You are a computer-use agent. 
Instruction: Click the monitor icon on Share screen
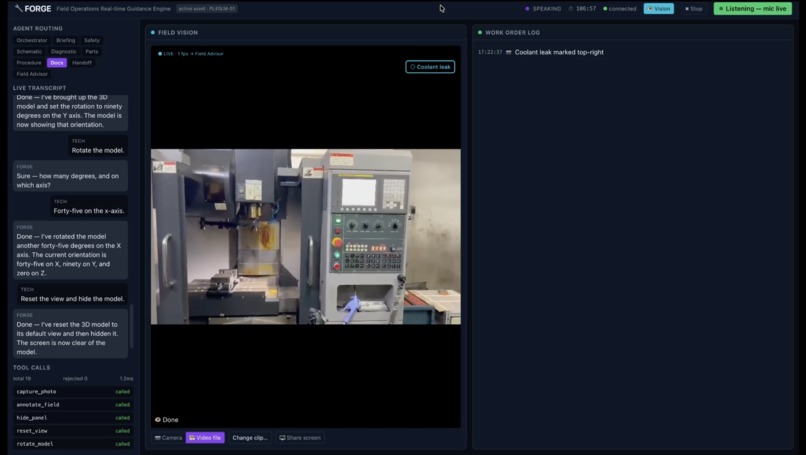(x=282, y=438)
